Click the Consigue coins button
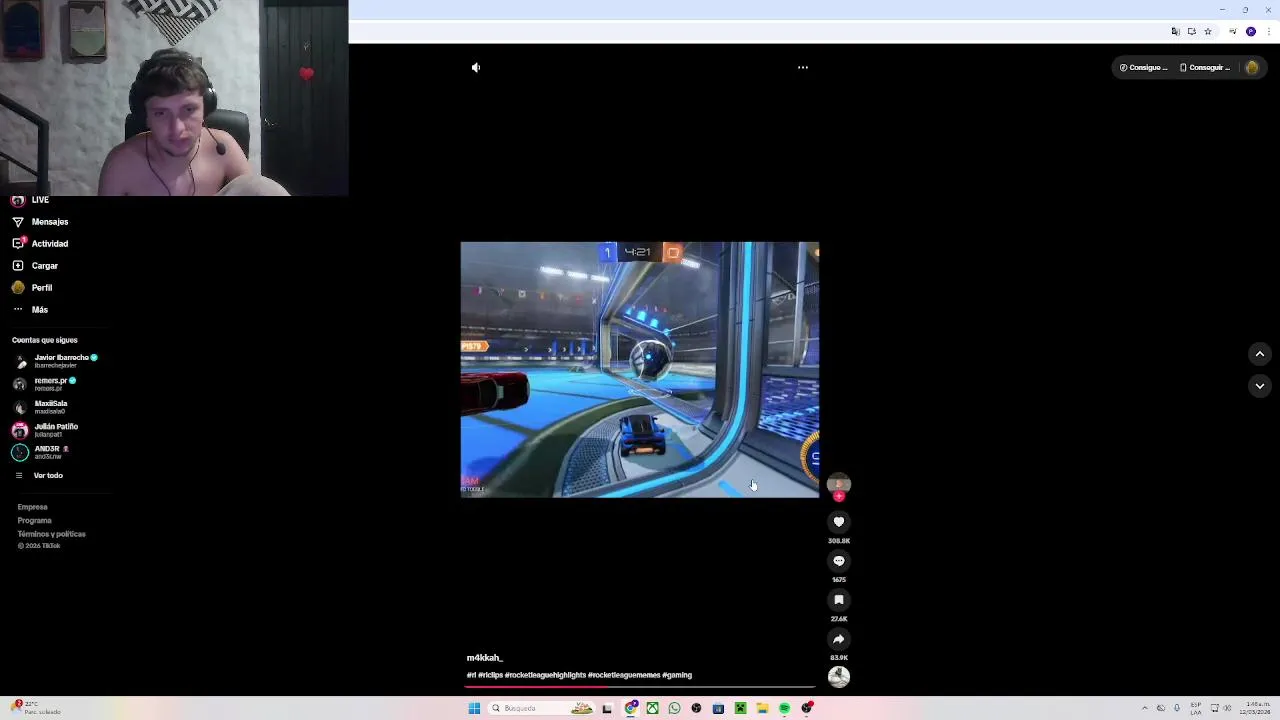The width and height of the screenshot is (1280, 720). click(1143, 68)
